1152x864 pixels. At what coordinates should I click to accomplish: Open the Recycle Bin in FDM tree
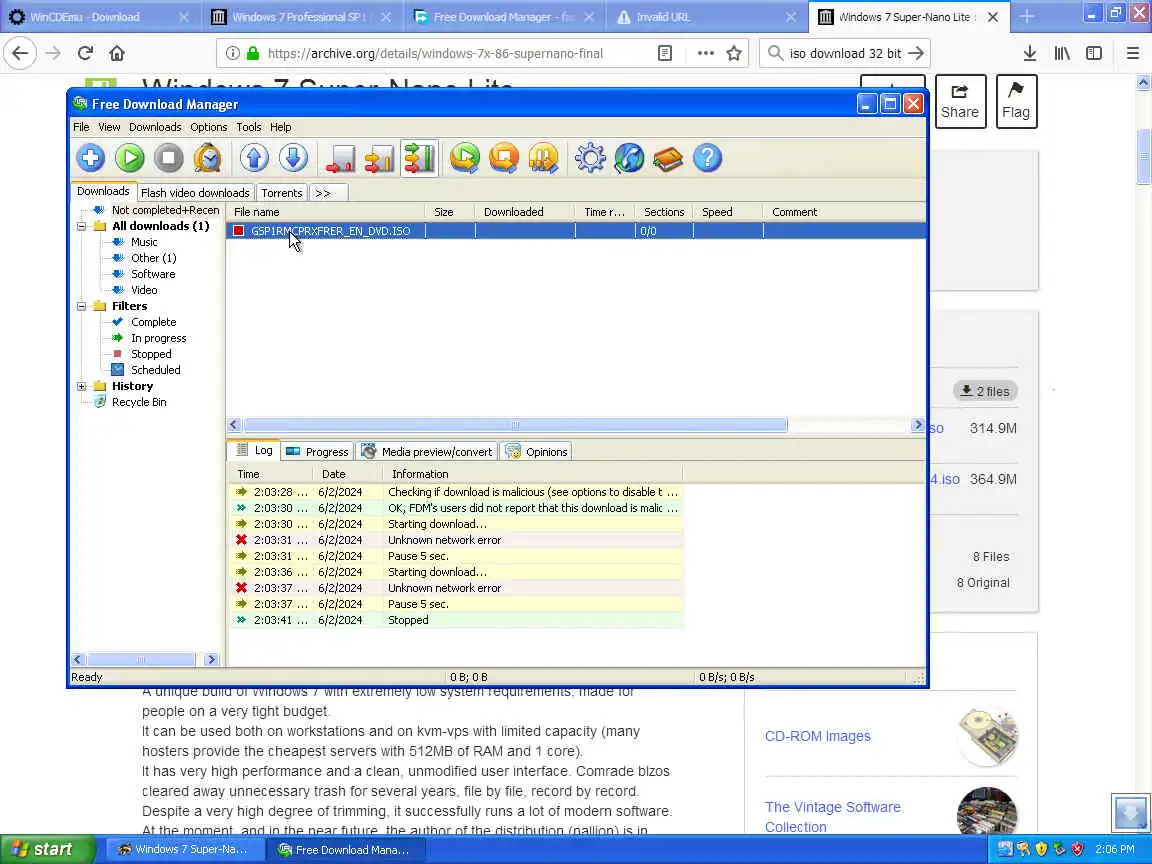coord(139,402)
